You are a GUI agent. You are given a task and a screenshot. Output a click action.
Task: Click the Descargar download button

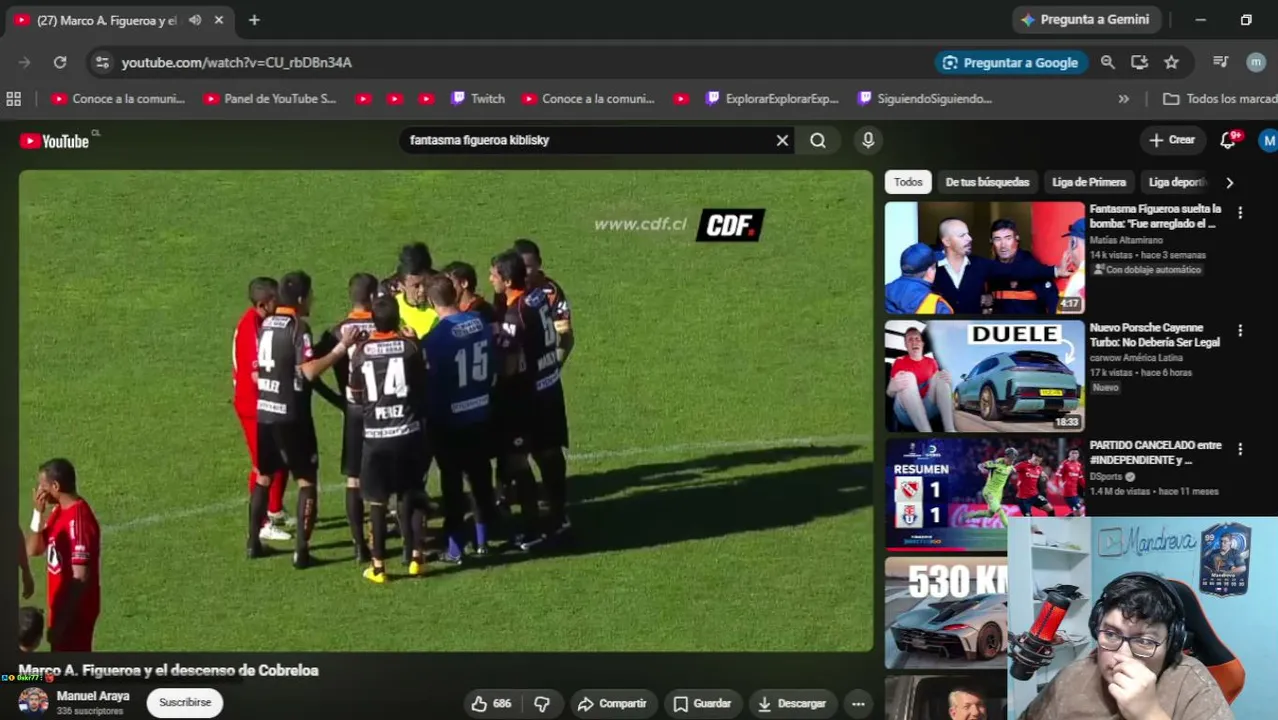click(792, 704)
